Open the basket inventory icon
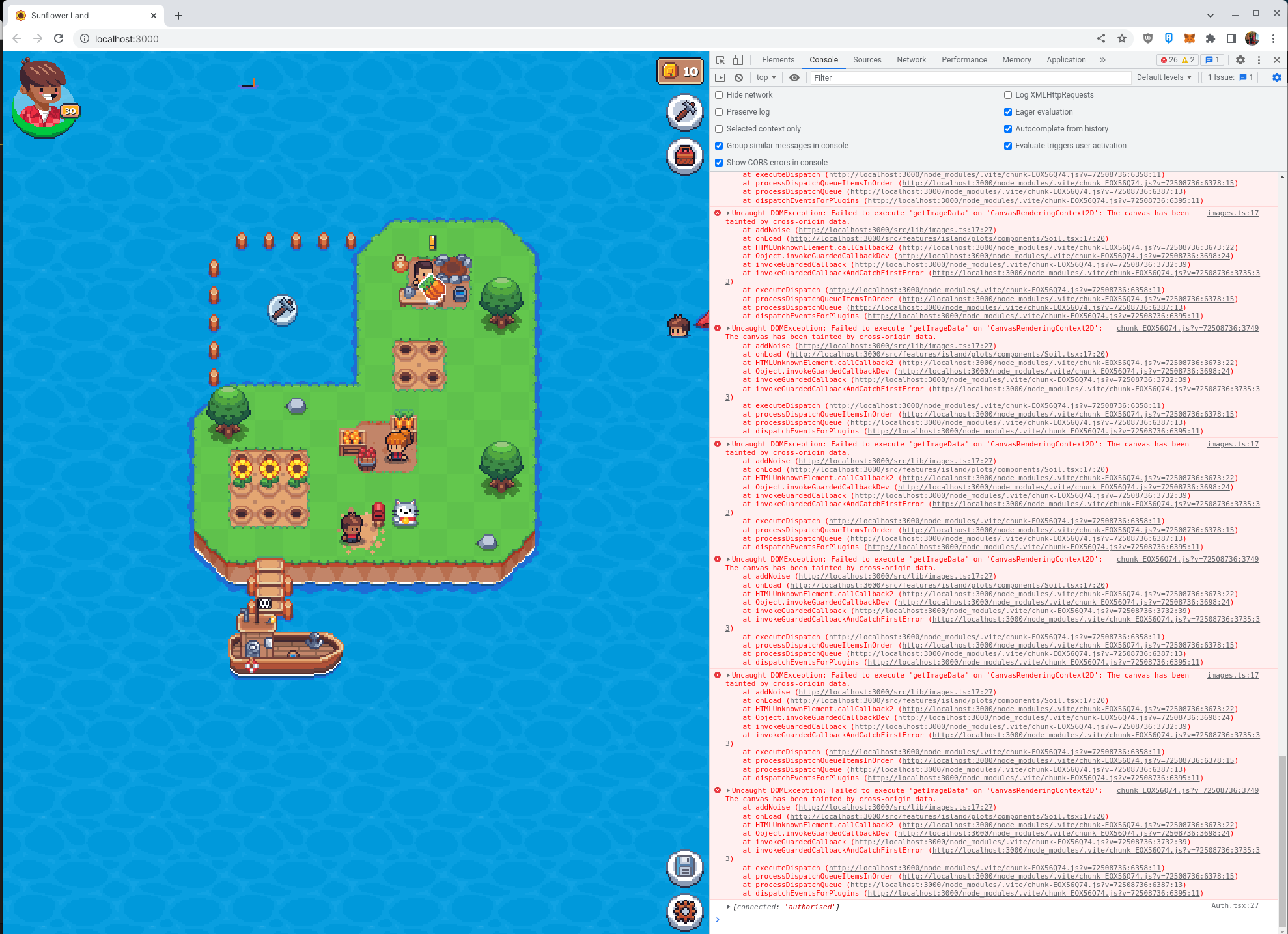The width and height of the screenshot is (1288, 934). click(x=684, y=156)
